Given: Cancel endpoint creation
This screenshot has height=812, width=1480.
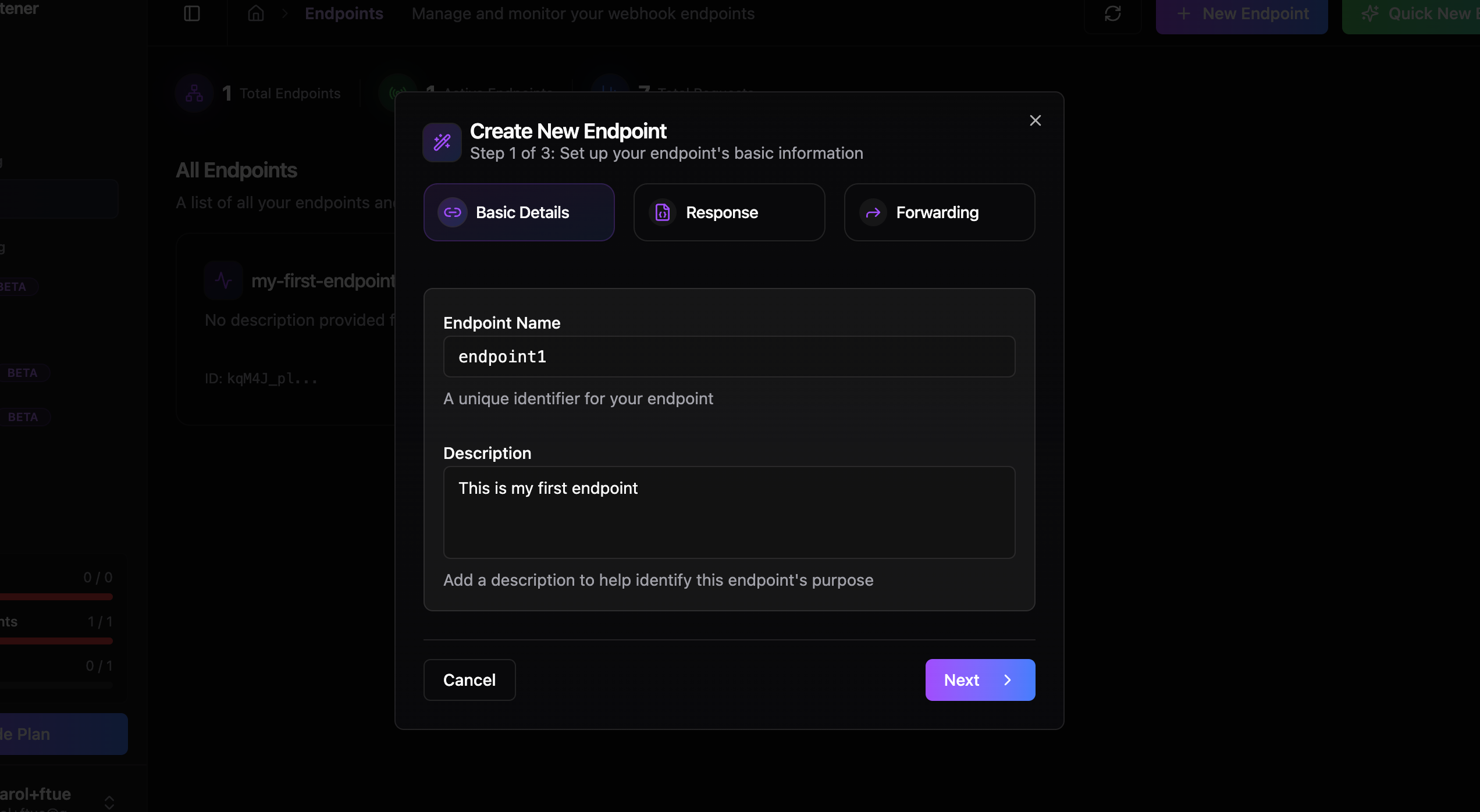Looking at the screenshot, I should (469, 680).
